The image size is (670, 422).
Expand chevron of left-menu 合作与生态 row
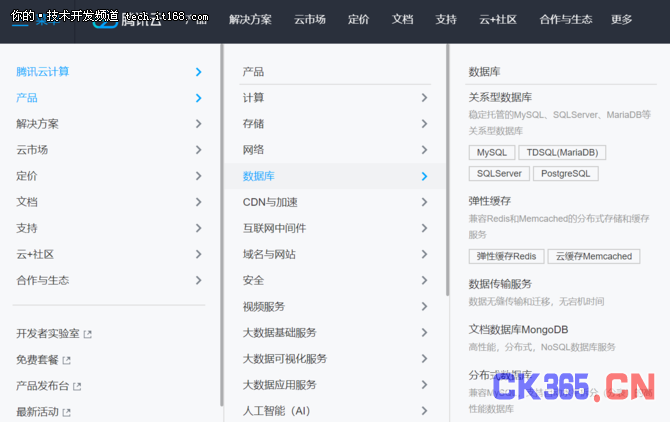coord(198,280)
